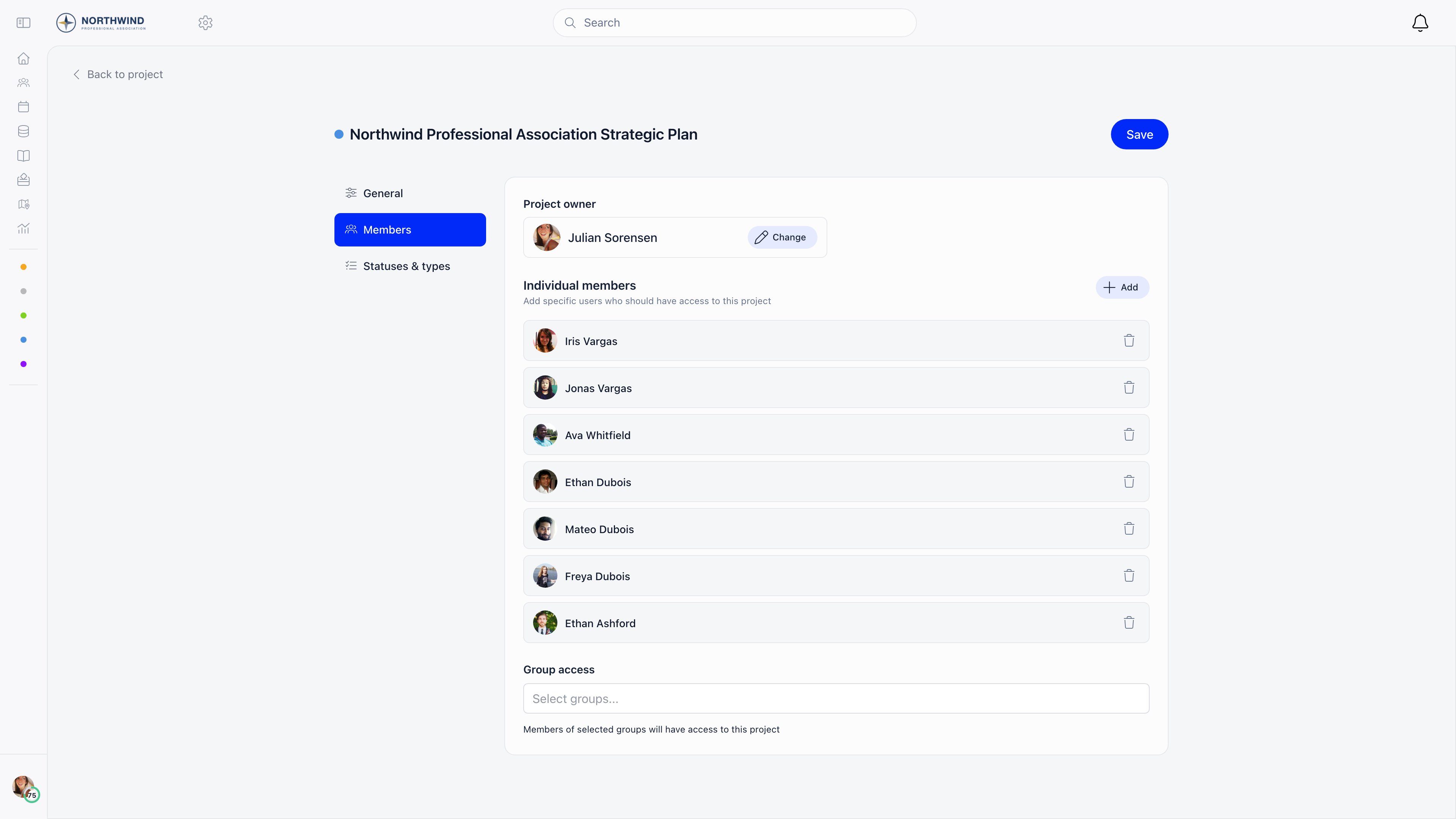1456x819 pixels.
Task: Delete Ethan Dubois from members
Action: pyautogui.click(x=1129, y=481)
